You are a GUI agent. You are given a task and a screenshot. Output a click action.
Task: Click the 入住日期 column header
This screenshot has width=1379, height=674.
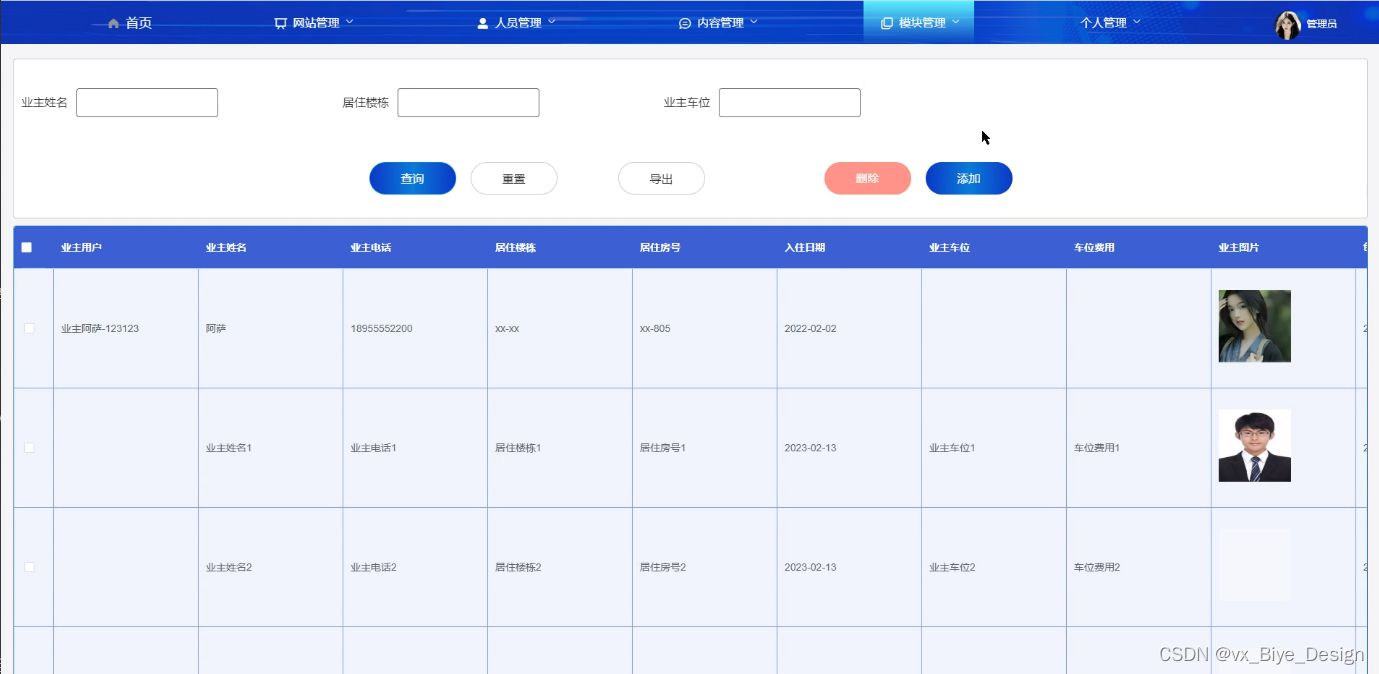pyautogui.click(x=805, y=247)
